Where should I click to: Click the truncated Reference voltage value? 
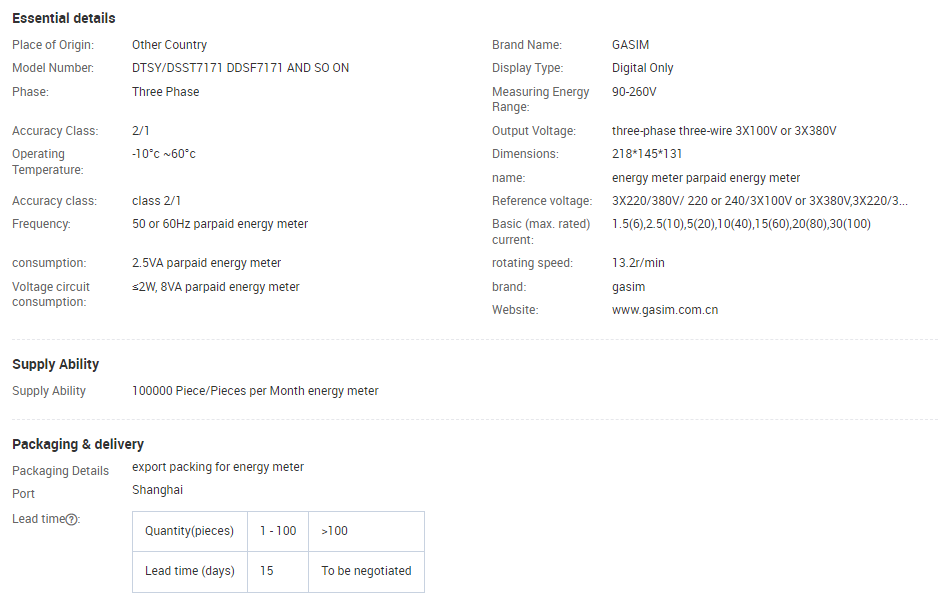pos(759,201)
